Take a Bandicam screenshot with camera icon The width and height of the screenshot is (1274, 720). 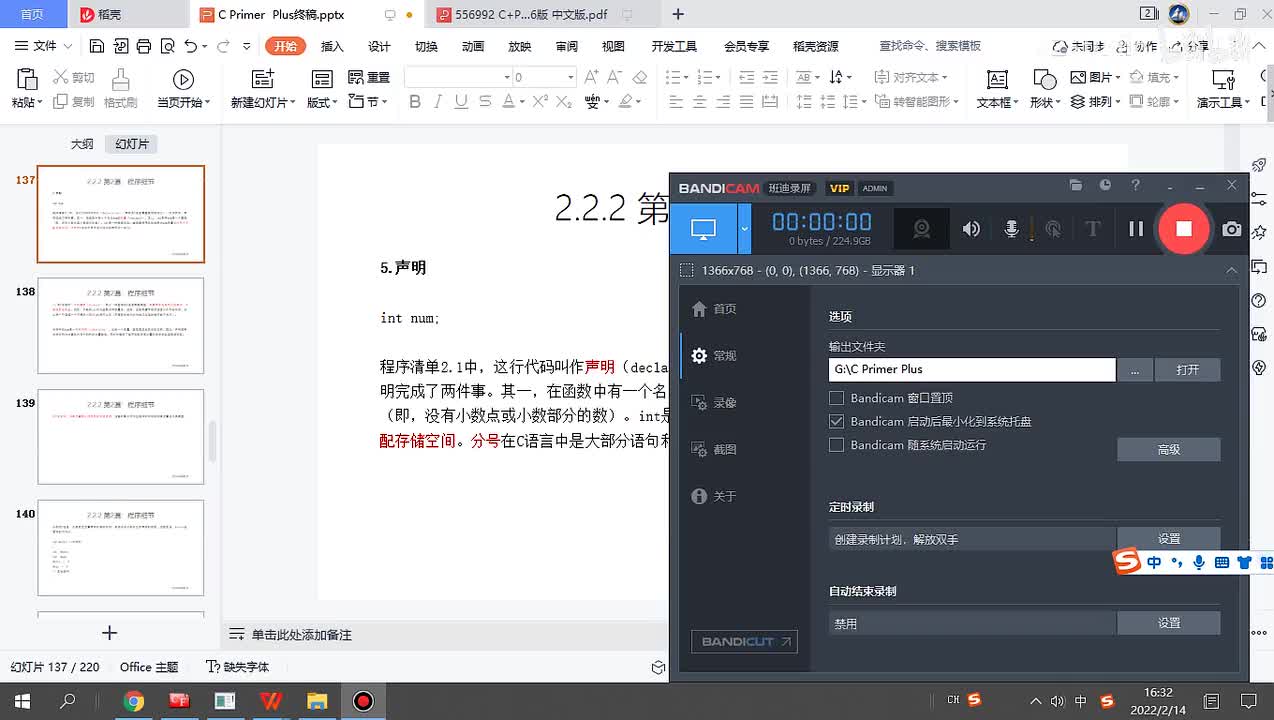coord(1232,229)
